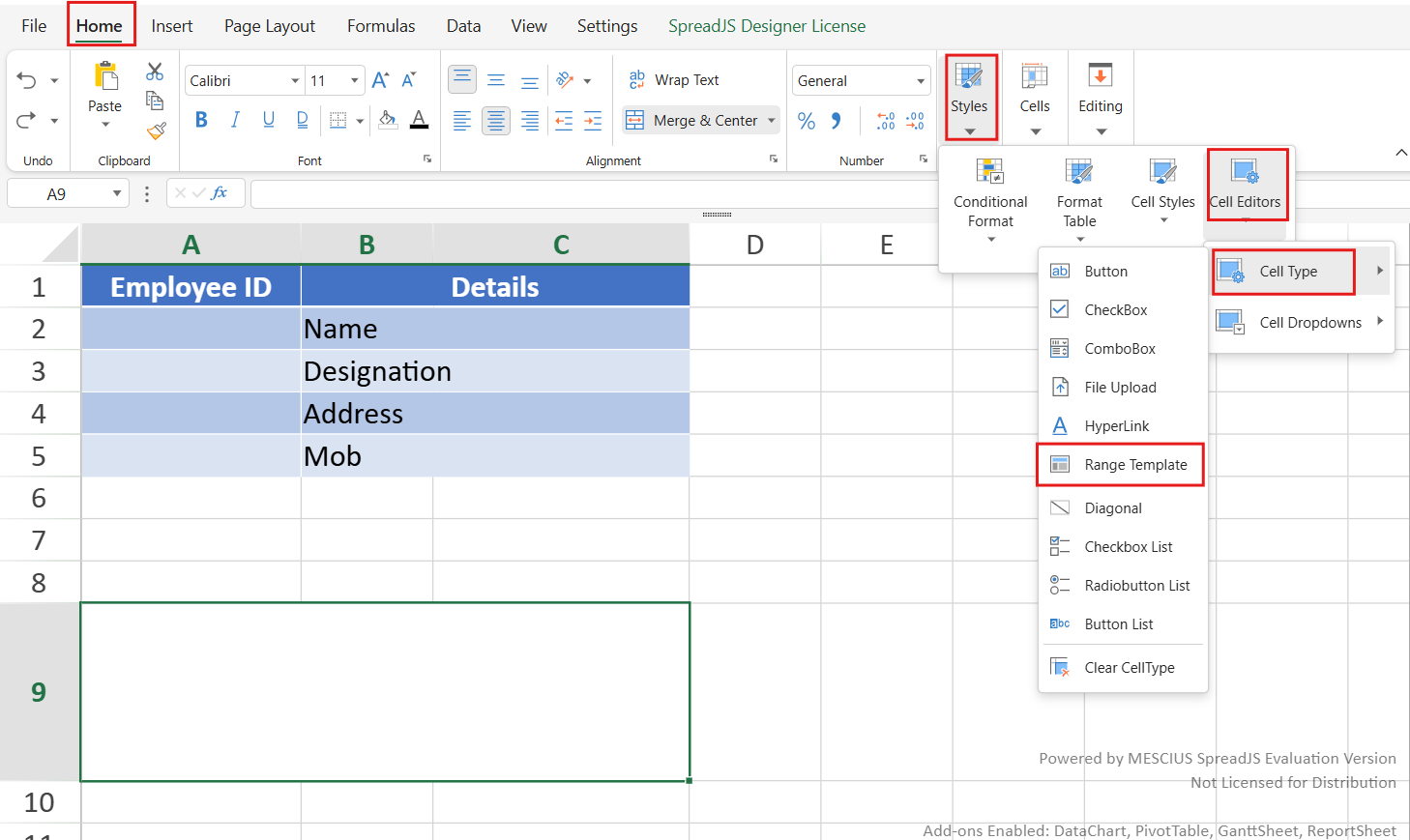Increase font size with the large A icon
Screen dimensions: 1410x840
[380, 80]
